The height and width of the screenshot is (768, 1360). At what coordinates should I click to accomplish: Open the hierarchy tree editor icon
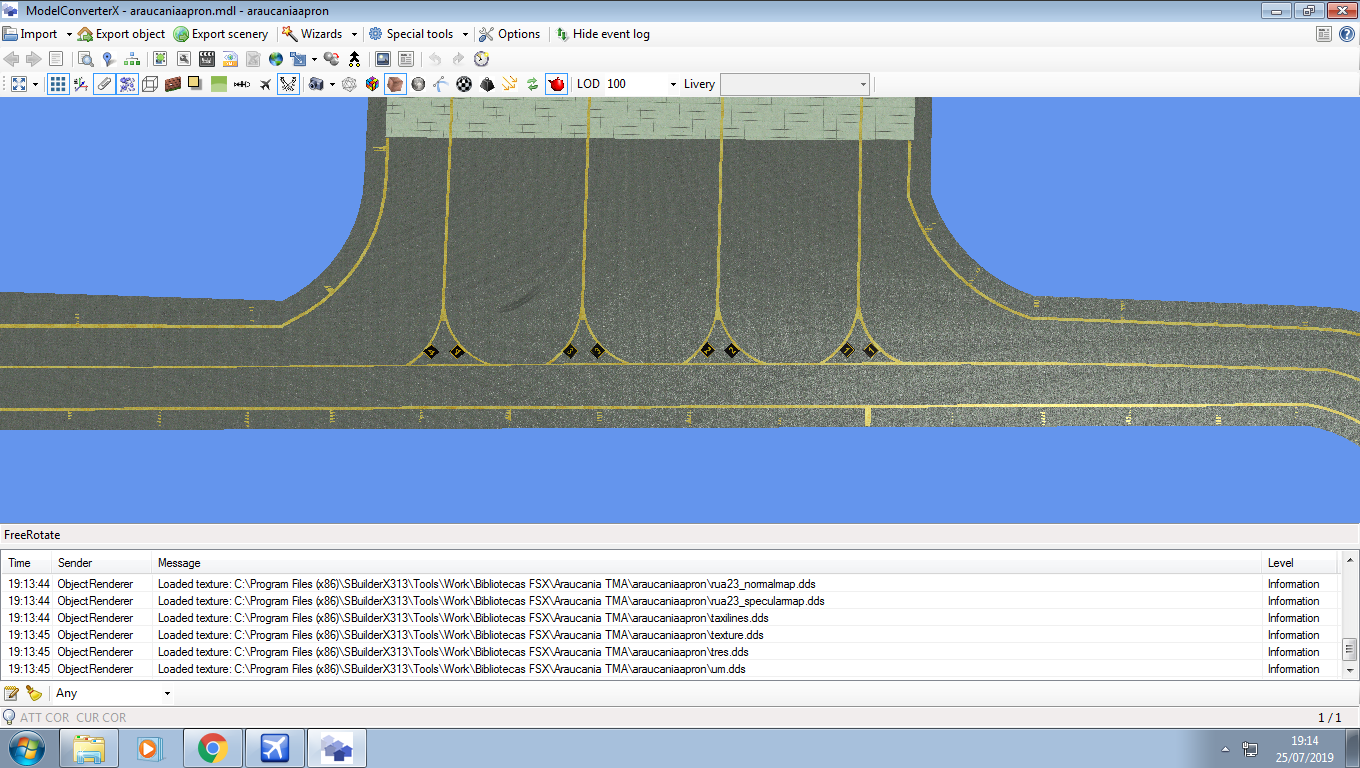tap(131, 58)
